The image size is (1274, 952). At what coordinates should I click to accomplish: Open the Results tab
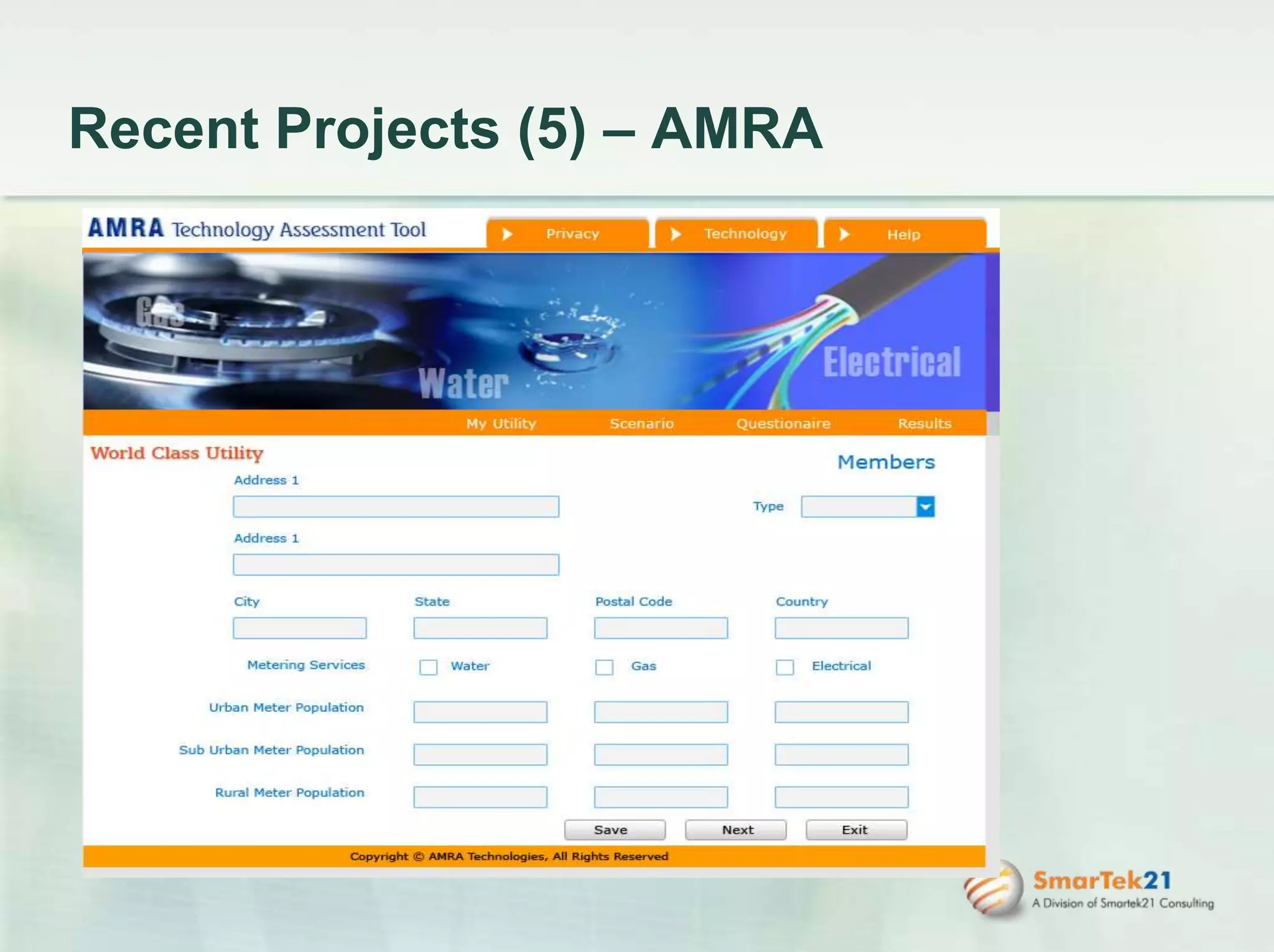click(x=924, y=423)
